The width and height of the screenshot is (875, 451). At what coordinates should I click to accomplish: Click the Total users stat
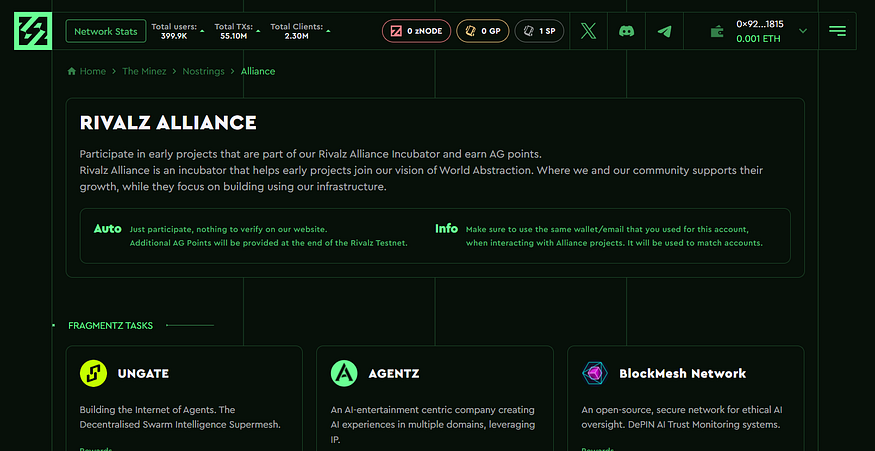174,31
